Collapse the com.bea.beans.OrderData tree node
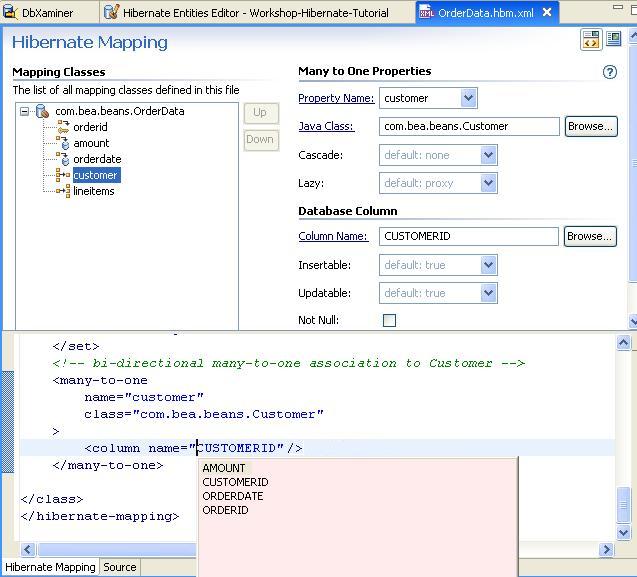637x577 pixels. coord(24,111)
